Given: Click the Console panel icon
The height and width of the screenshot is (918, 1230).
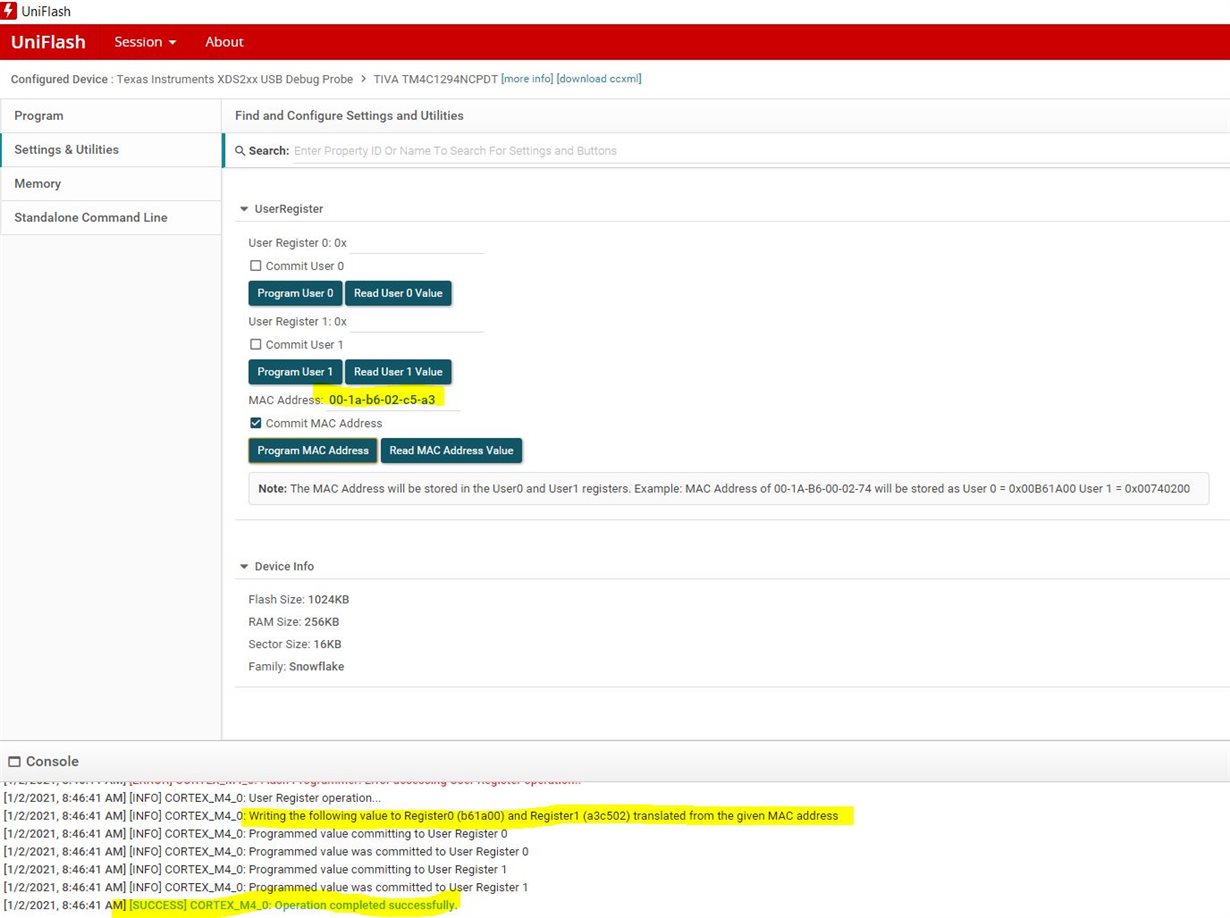Looking at the screenshot, I should click(x=14, y=762).
